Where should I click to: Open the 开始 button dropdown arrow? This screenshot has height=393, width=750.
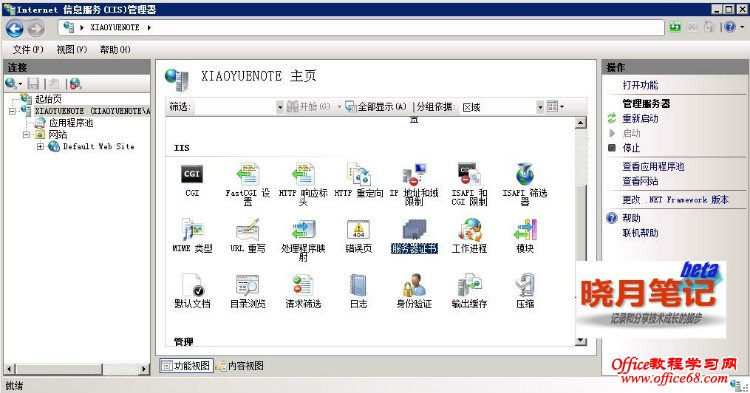click(x=339, y=107)
